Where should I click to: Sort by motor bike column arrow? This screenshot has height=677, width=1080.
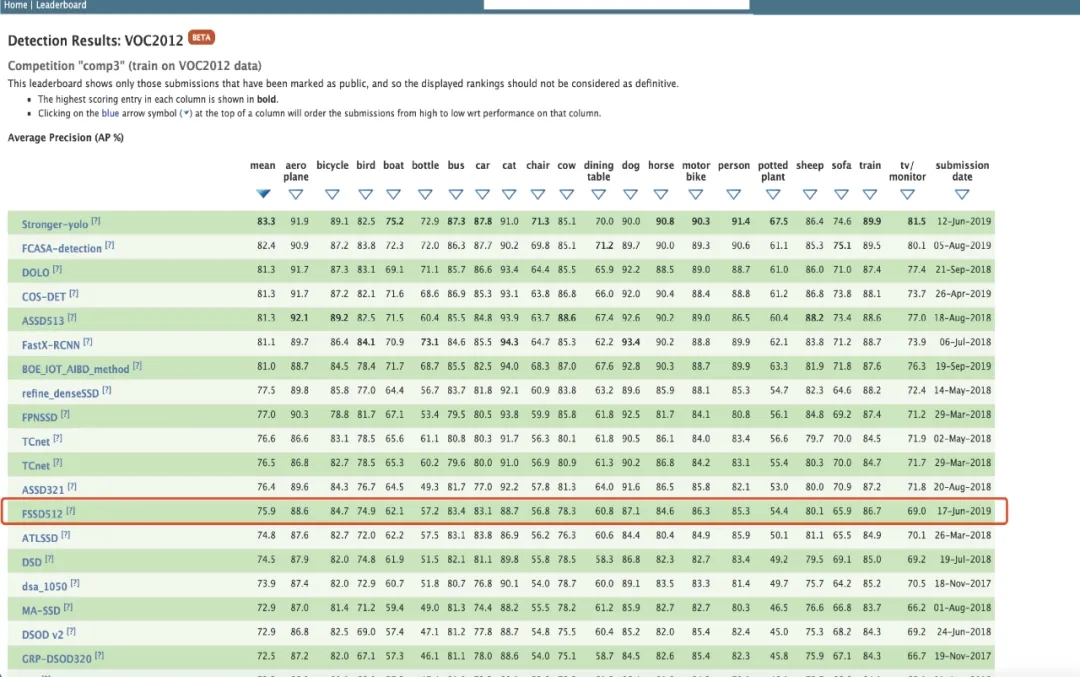[x=696, y=194]
